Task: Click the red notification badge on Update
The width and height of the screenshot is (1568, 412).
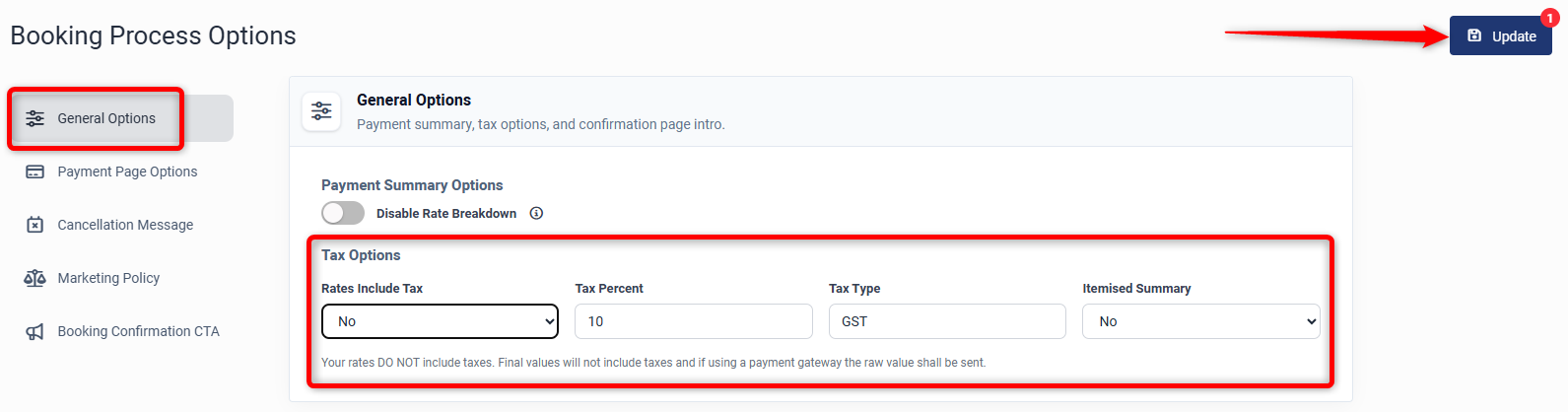Action: click(1549, 18)
